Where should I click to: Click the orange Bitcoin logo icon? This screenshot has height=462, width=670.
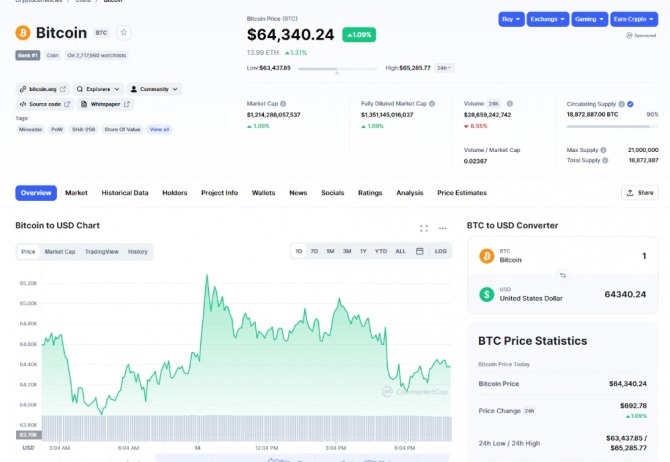23,33
